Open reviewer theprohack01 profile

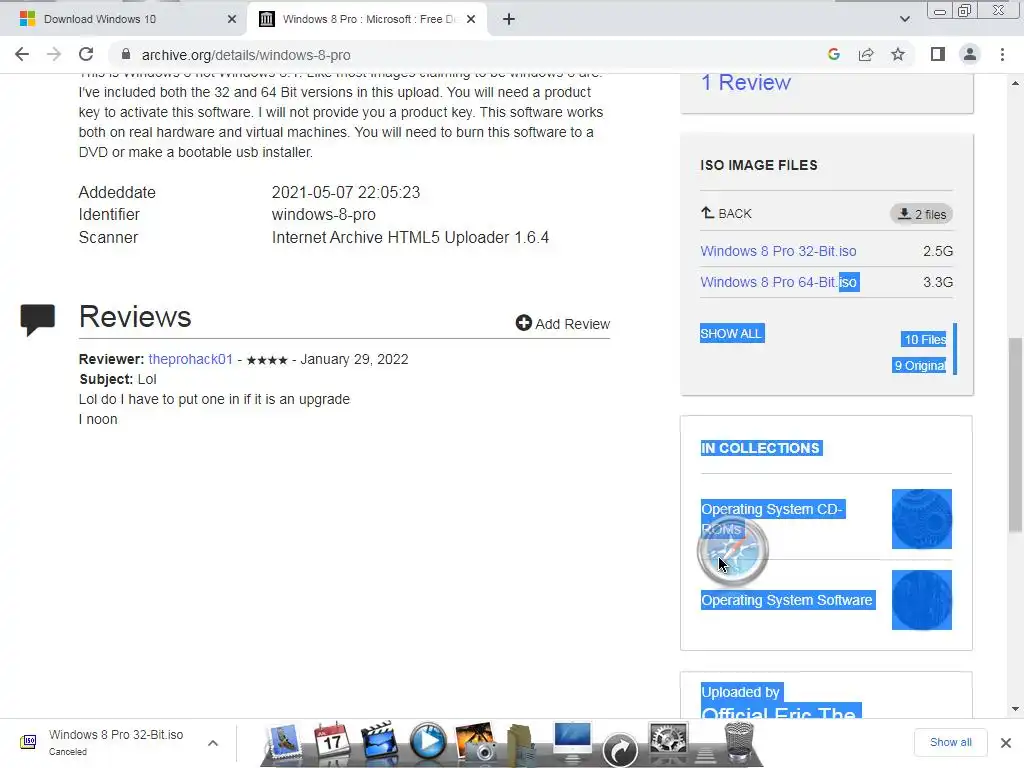190,359
